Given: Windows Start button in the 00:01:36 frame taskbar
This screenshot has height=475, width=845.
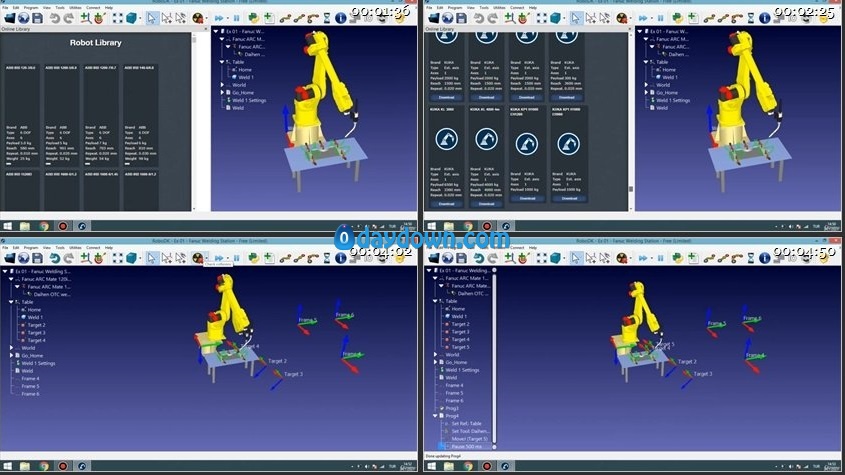Looking at the screenshot, I should pyautogui.click(x=8, y=226).
